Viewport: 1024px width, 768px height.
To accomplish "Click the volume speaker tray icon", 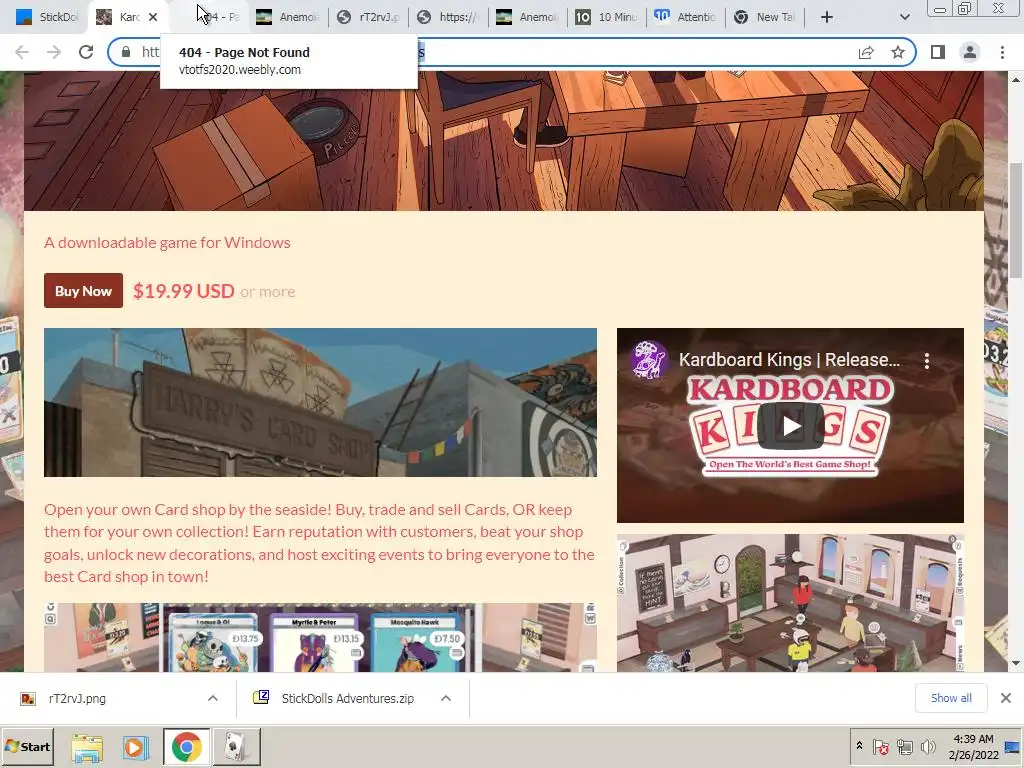I will tap(928, 746).
